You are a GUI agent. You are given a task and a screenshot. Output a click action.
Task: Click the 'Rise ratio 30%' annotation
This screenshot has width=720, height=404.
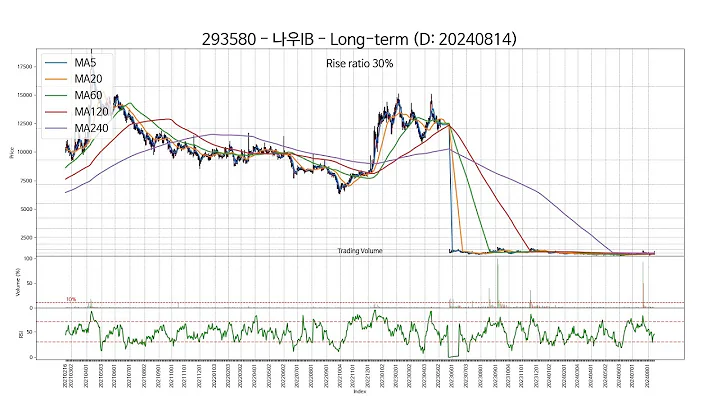click(x=360, y=63)
